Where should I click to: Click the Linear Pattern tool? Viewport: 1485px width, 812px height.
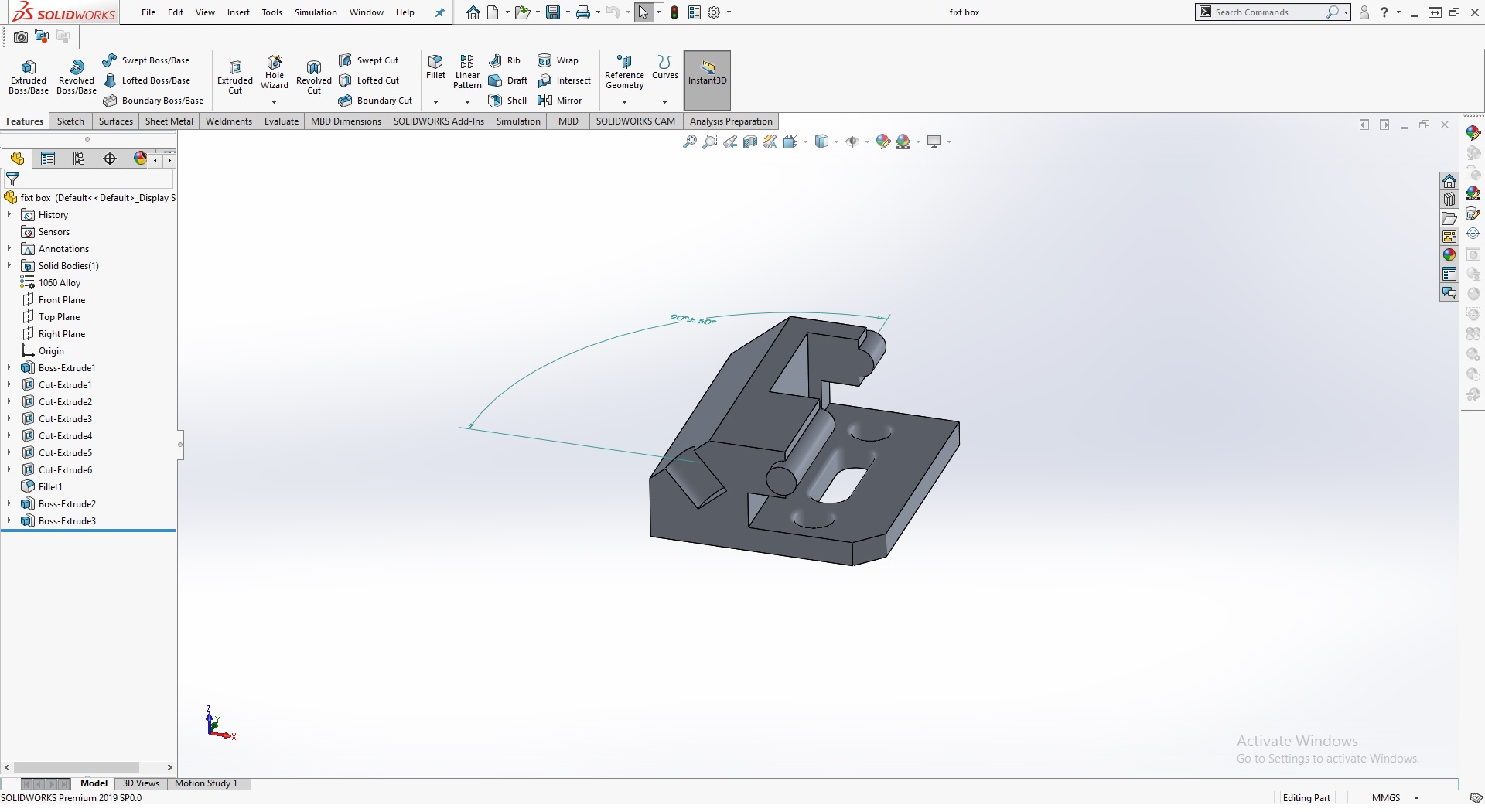click(467, 71)
